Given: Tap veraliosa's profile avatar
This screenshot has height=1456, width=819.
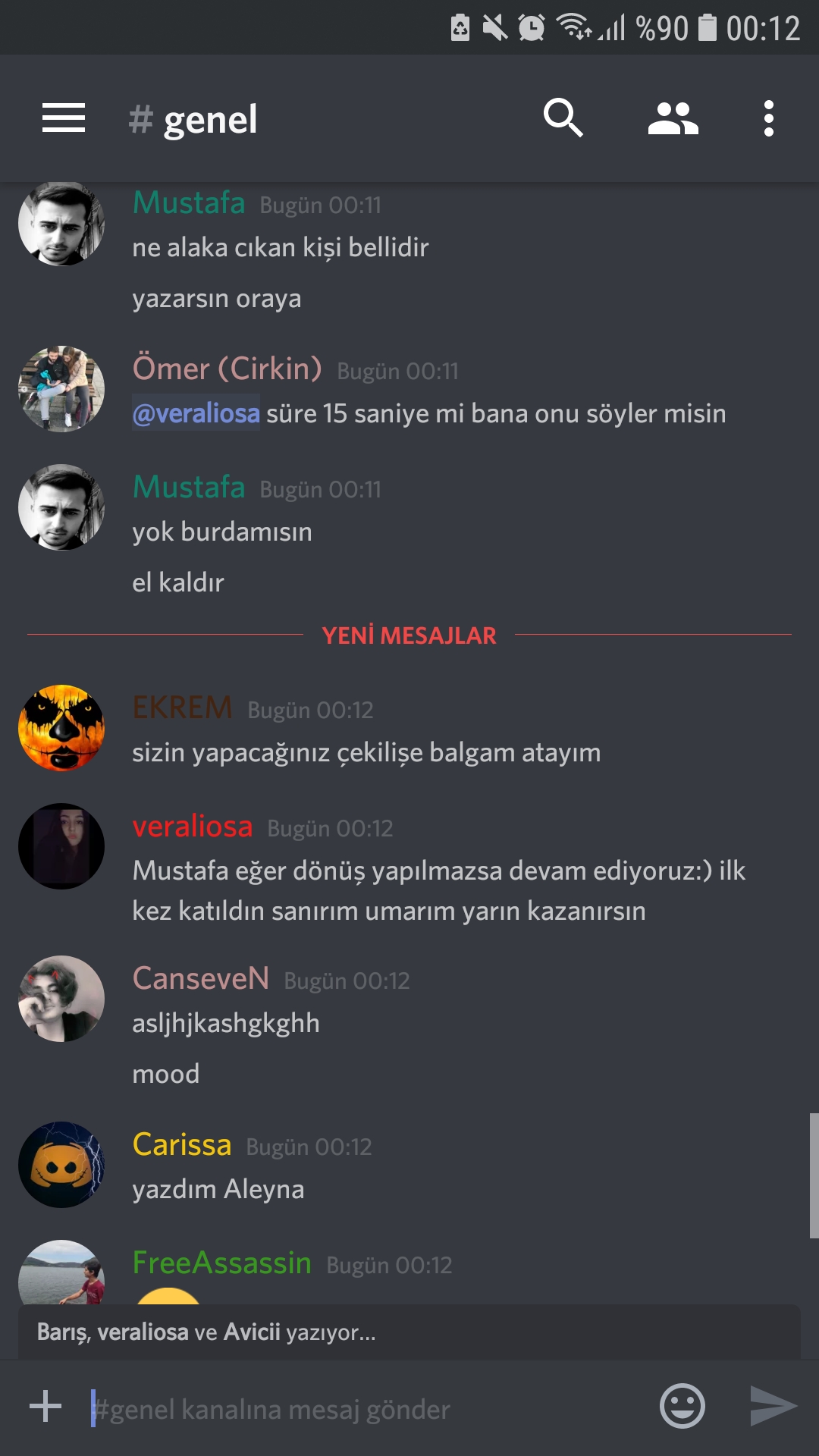Looking at the screenshot, I should tap(61, 846).
